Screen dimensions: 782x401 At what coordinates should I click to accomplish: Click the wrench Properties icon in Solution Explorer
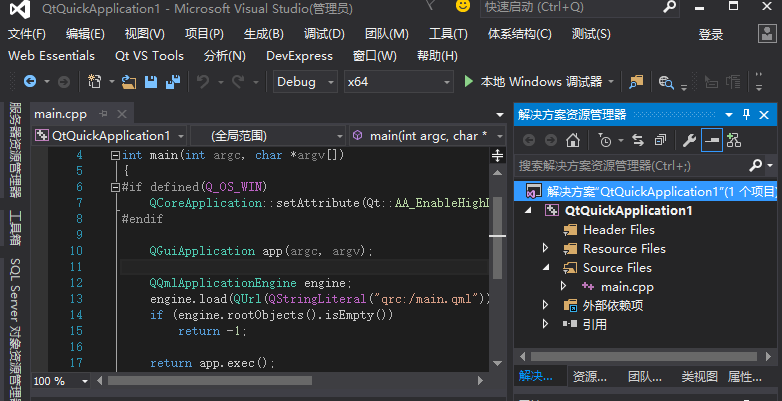(689, 140)
